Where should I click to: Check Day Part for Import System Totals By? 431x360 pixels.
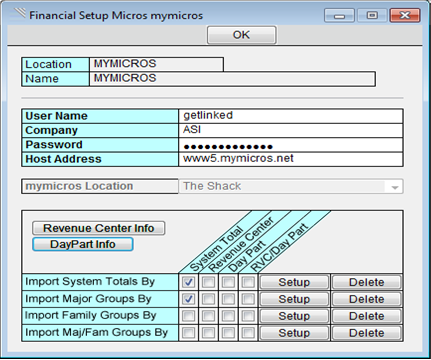click(x=228, y=282)
